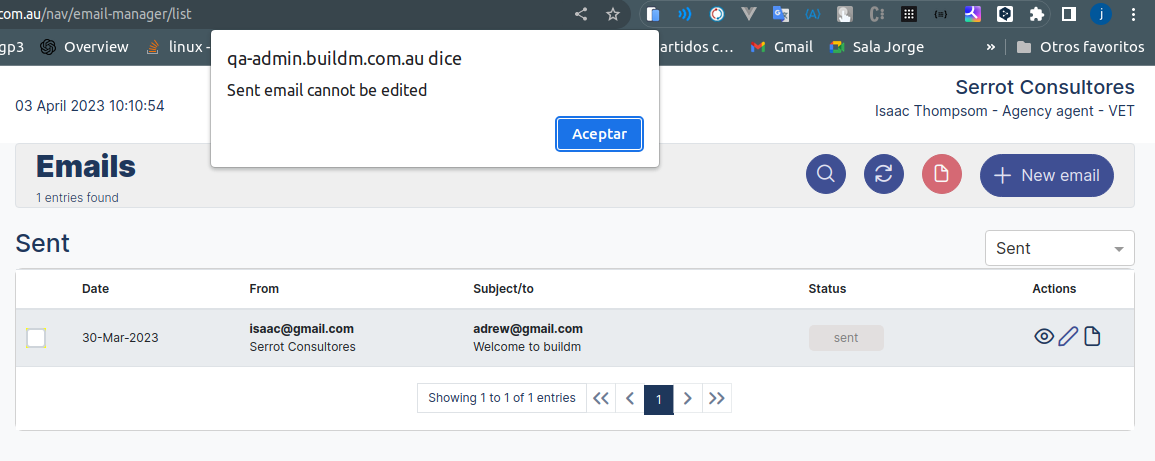Screen dimensions: 1155x461
Task: Open the blue sound-wave extension
Action: [x=685, y=14]
